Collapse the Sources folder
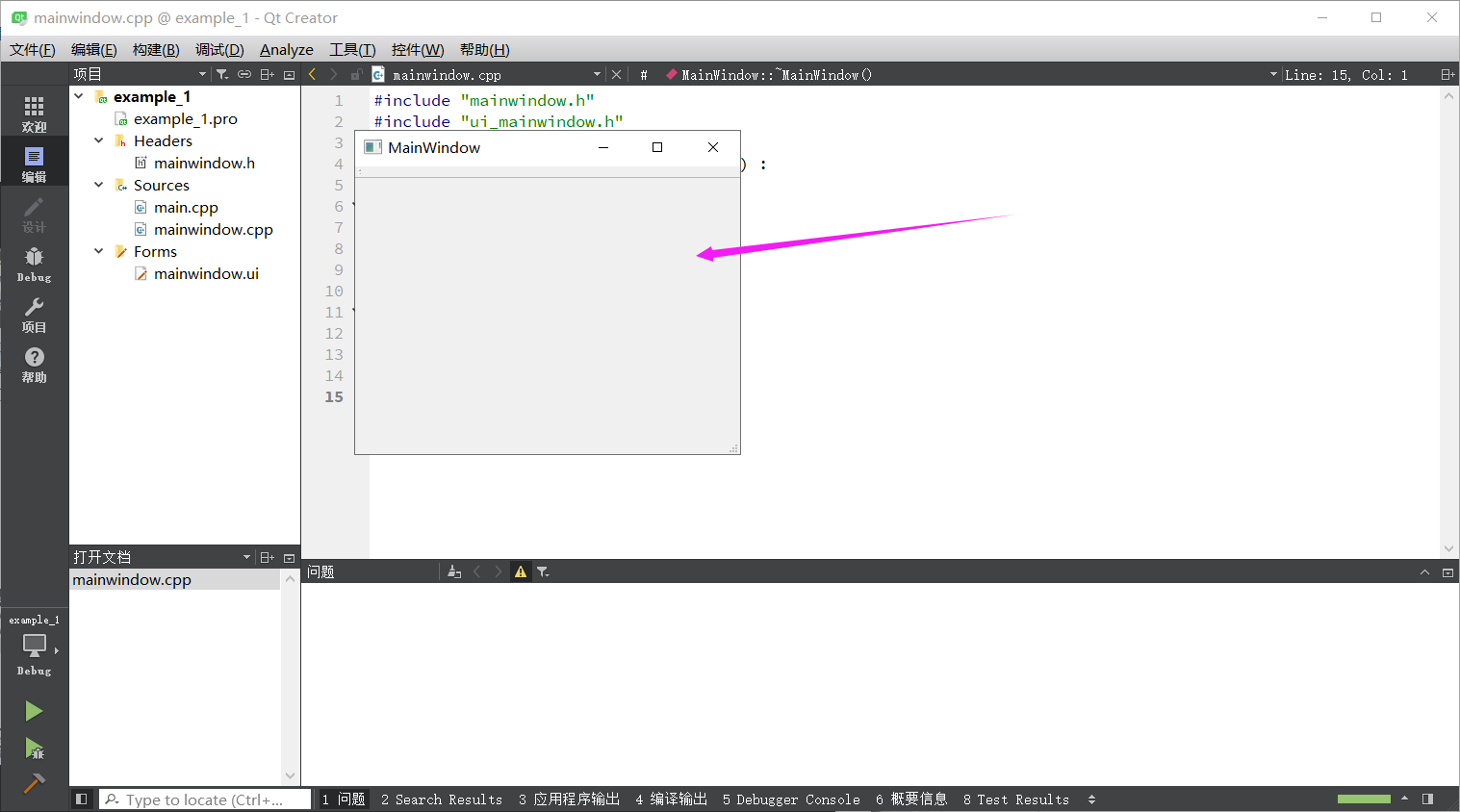 pyautogui.click(x=98, y=185)
